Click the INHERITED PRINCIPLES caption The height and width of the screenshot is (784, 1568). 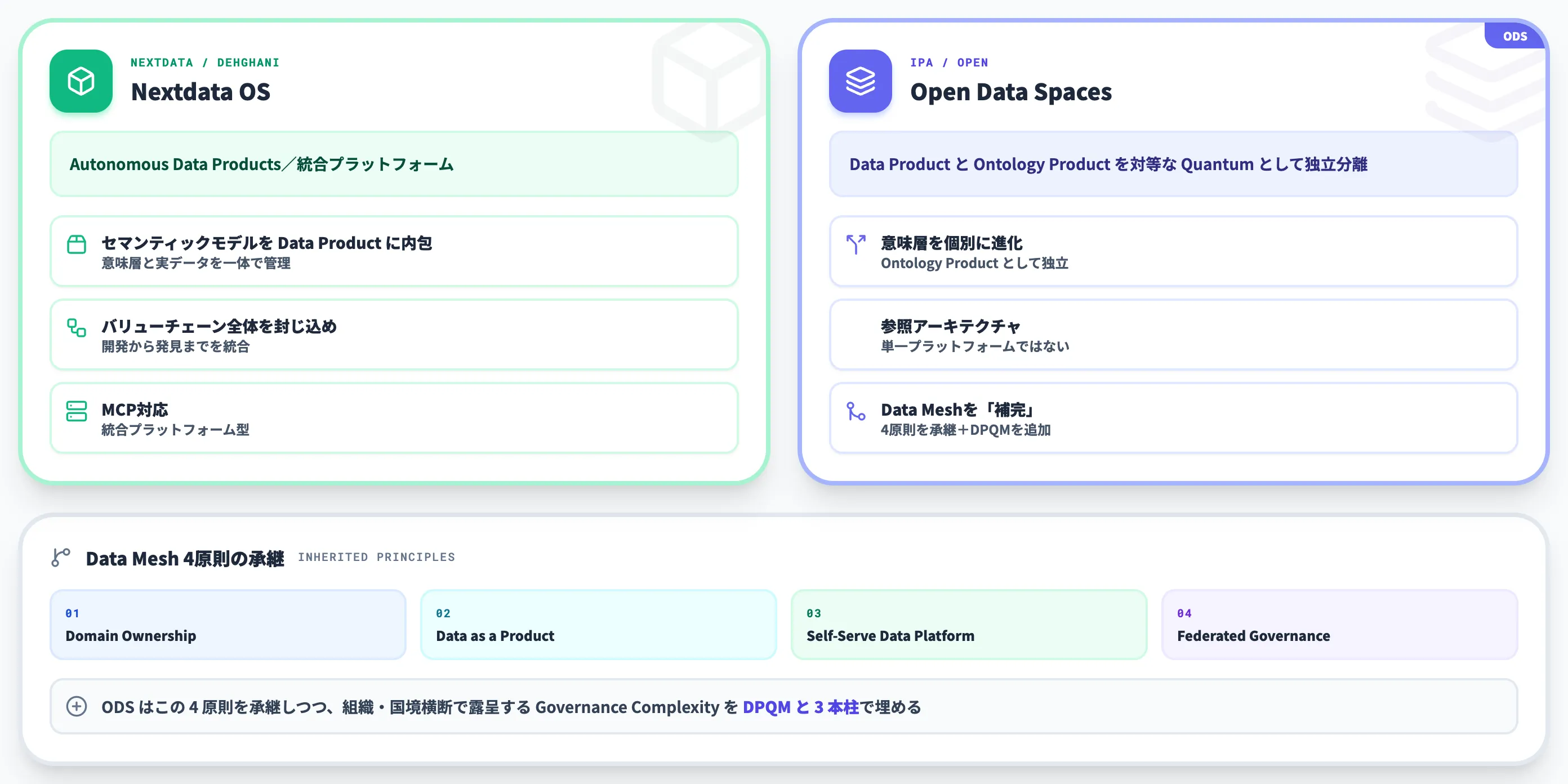376,557
